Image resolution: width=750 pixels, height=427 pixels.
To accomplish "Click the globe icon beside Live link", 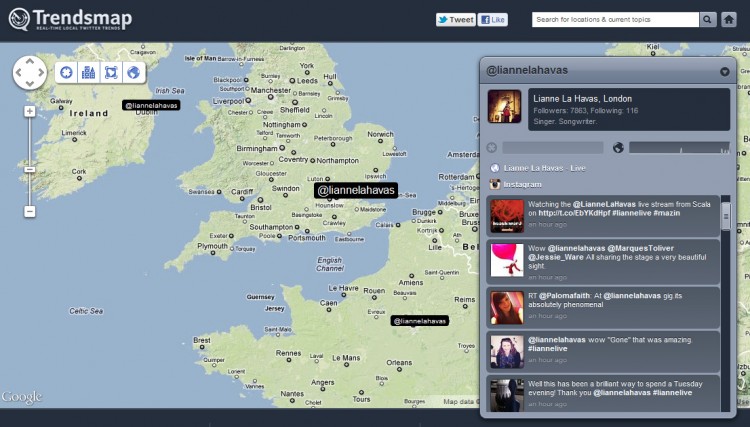I will pos(495,168).
